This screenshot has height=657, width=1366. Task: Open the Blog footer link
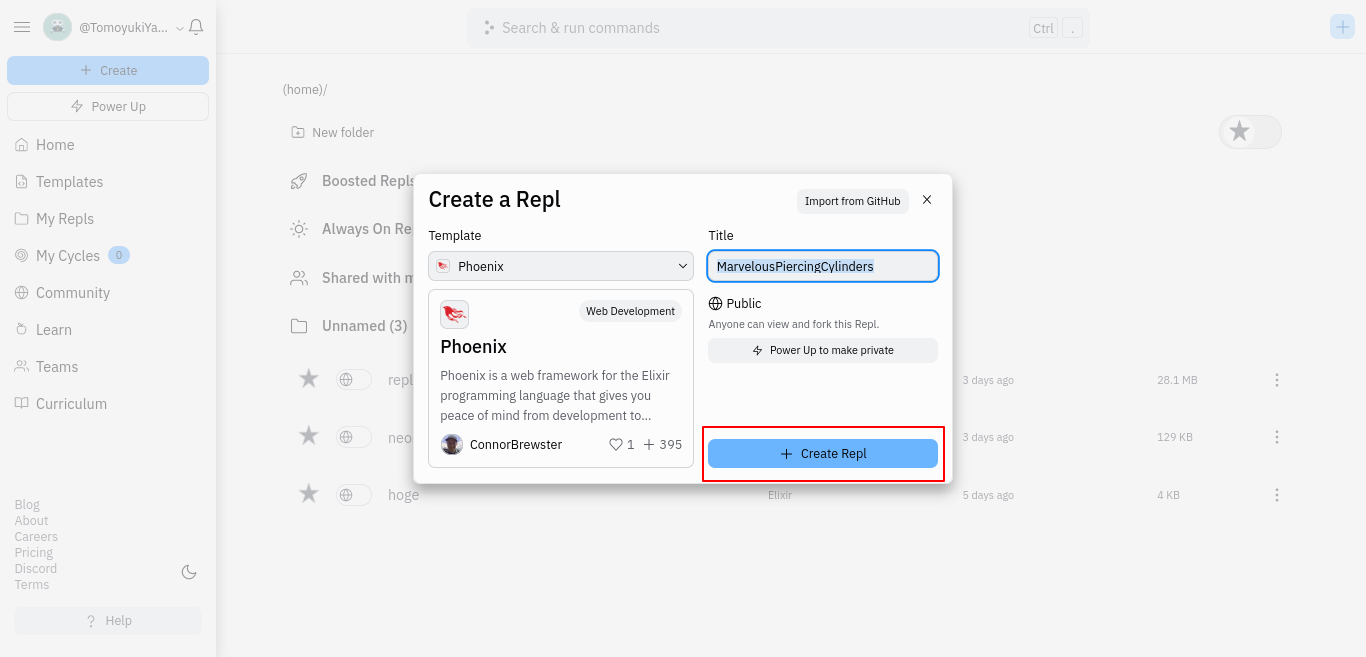(x=27, y=505)
